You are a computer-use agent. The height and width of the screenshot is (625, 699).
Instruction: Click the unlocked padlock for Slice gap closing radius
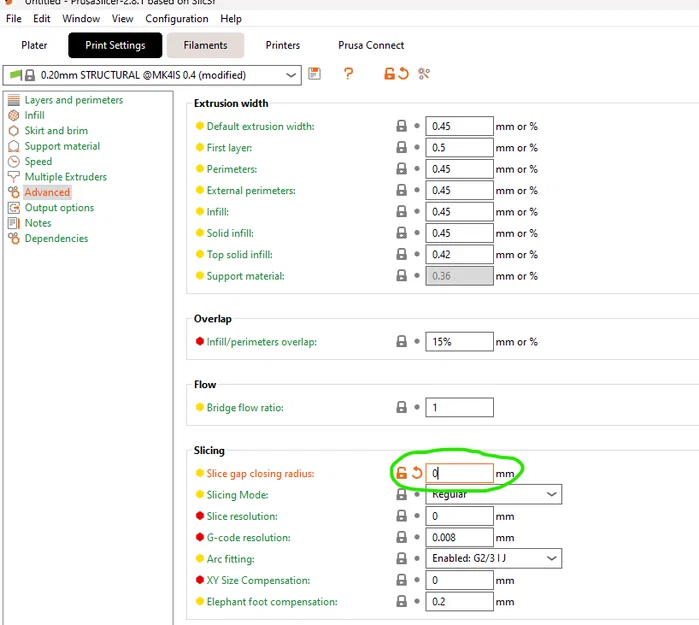point(402,473)
